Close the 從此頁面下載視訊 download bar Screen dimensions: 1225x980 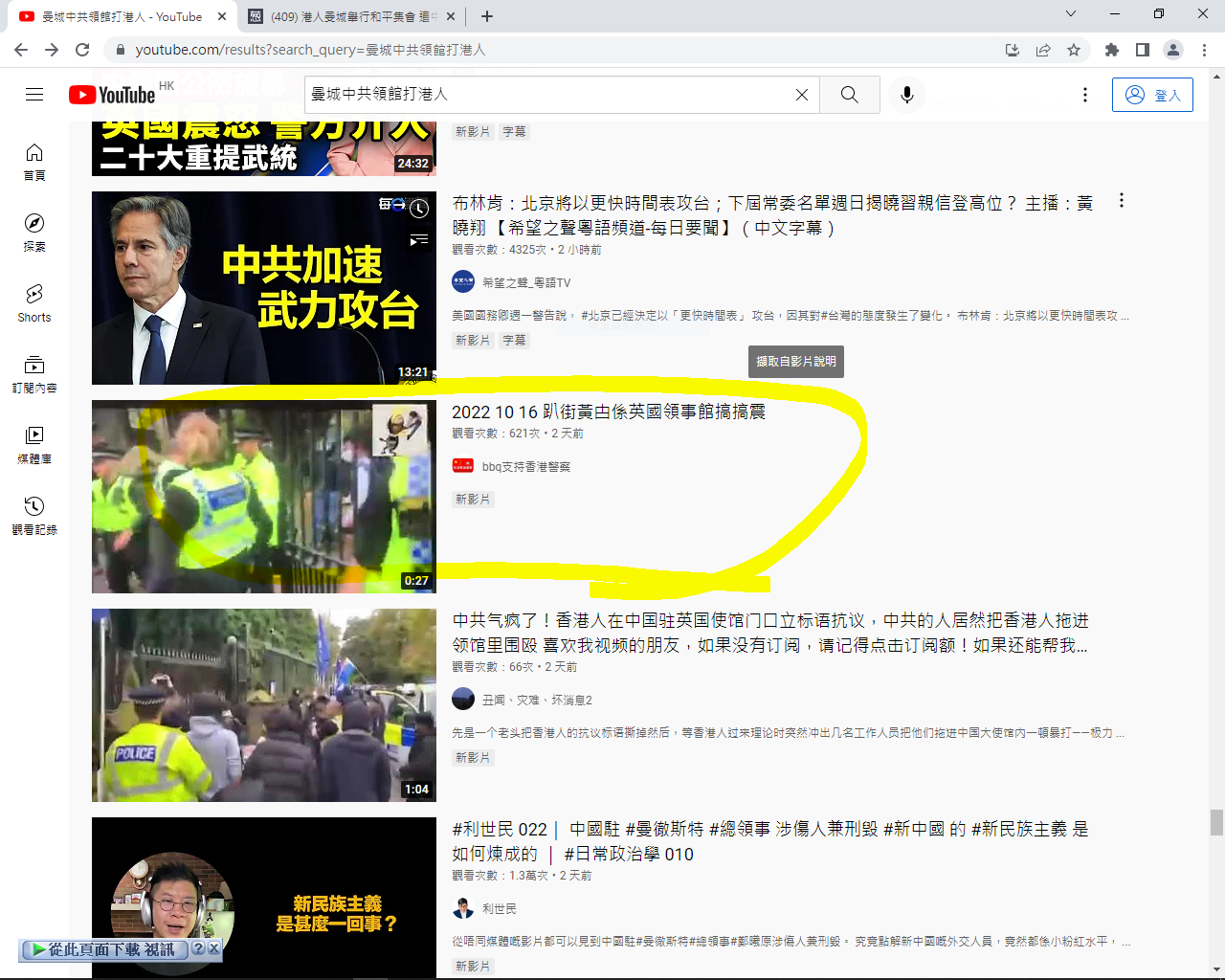[214, 948]
